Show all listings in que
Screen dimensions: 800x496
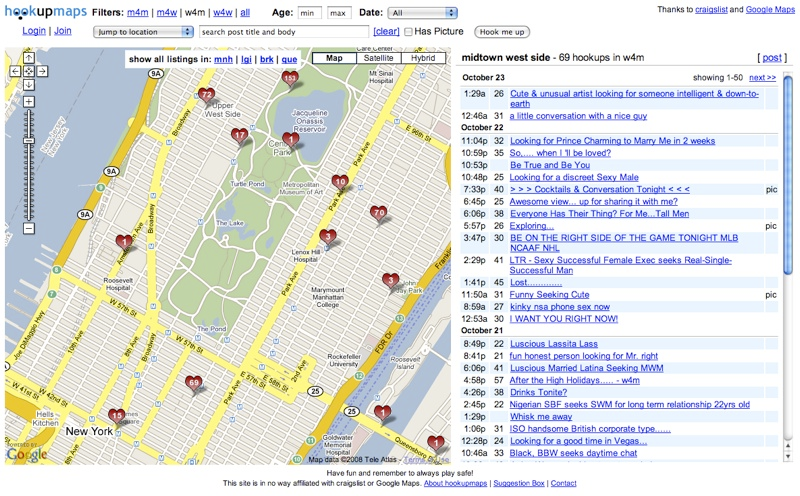point(289,59)
